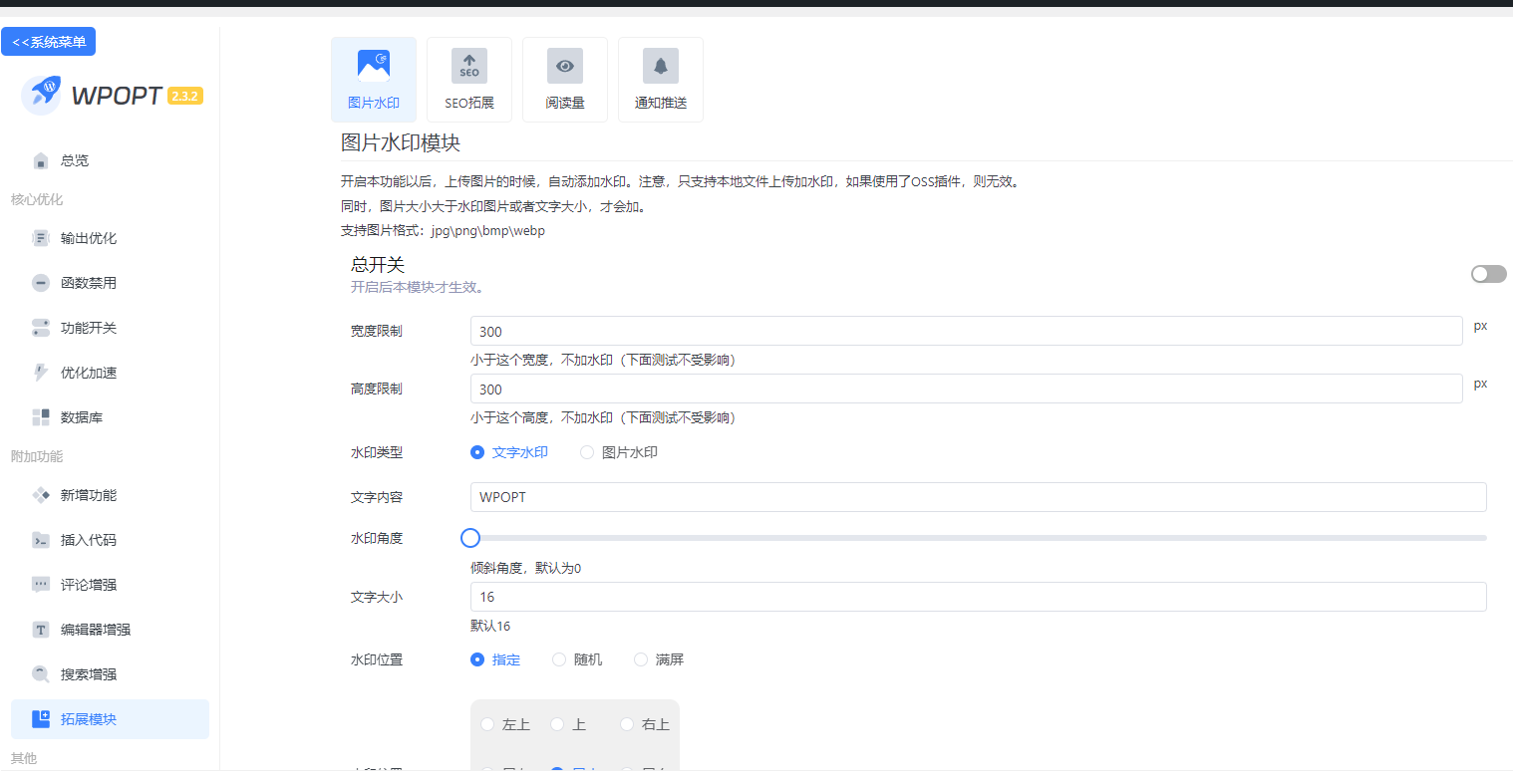
Task: Open 搜索增强 magnifier icon in sidebar
Action: [x=41, y=674]
